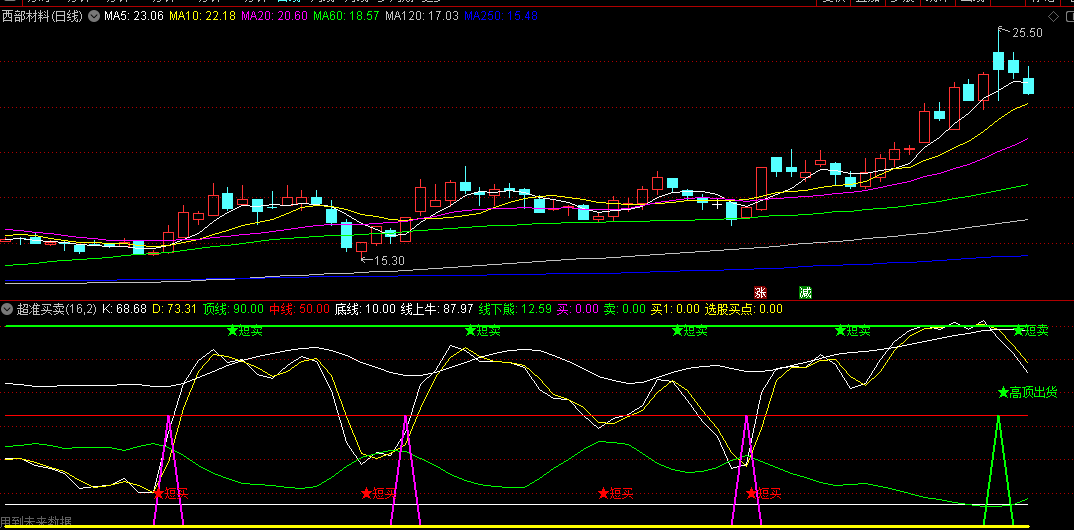Select the MA250 blue moving average label

501,17
